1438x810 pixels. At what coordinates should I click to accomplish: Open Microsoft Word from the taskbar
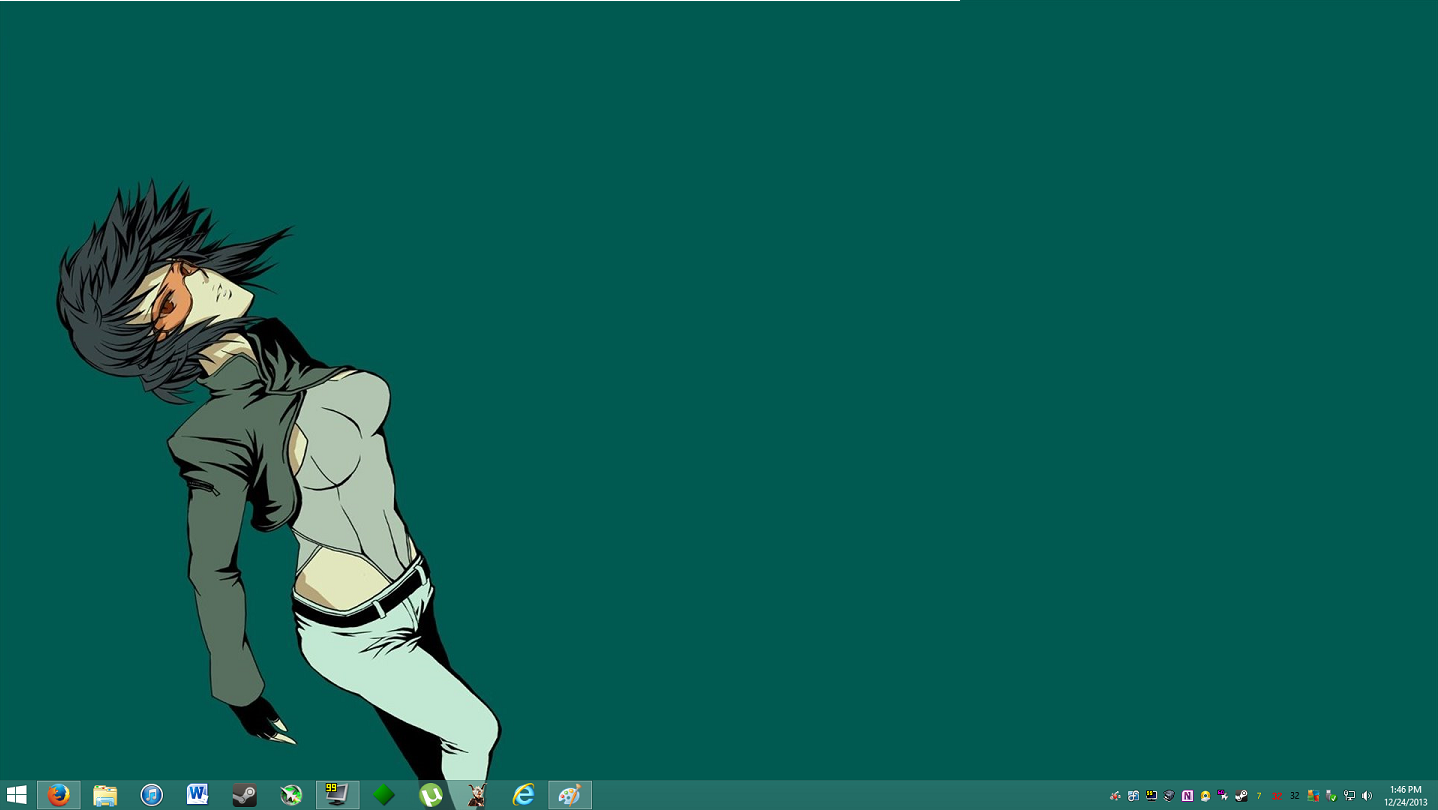pyautogui.click(x=198, y=795)
